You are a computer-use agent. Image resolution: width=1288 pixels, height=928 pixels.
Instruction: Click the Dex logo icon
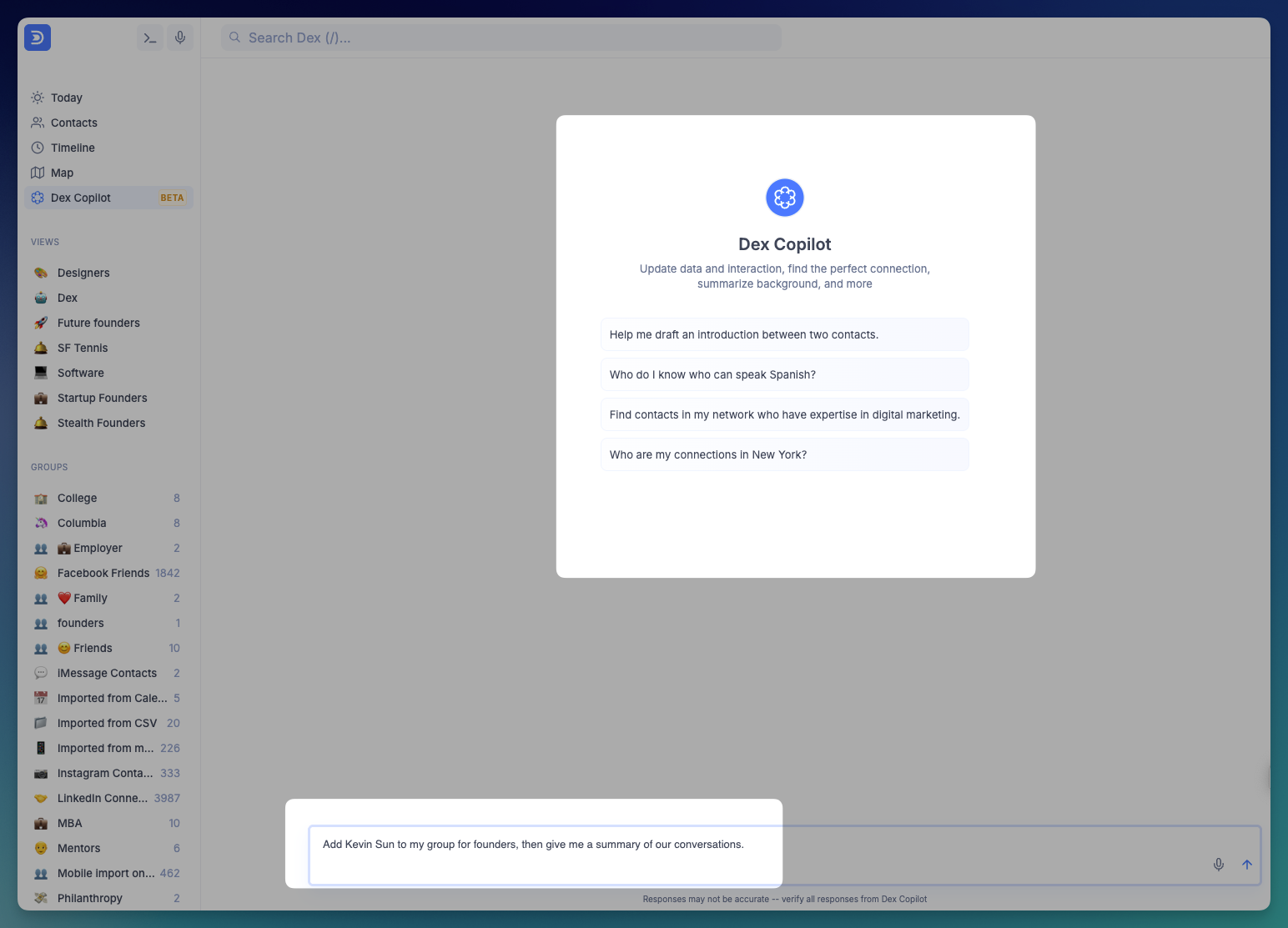[38, 38]
